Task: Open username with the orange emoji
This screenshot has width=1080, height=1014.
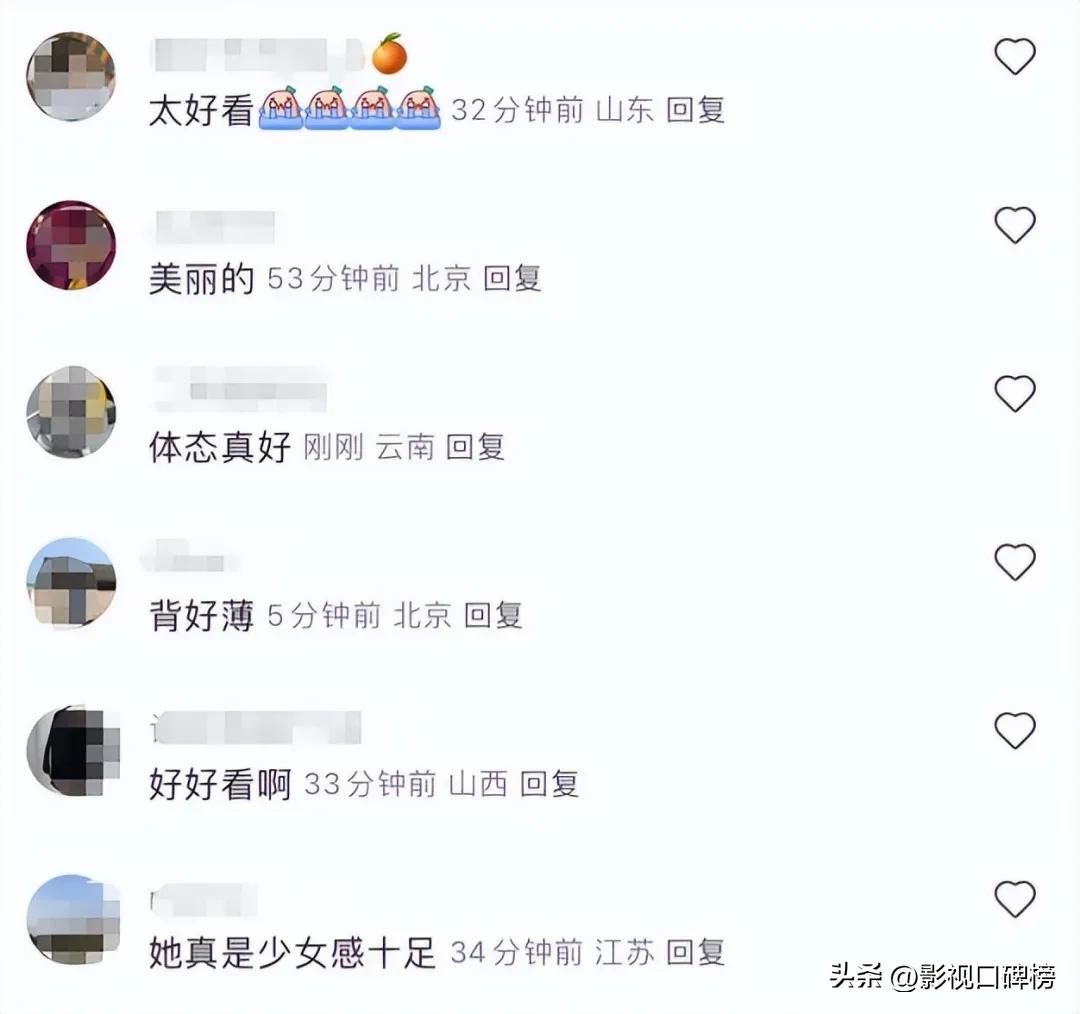Action: click(x=279, y=54)
